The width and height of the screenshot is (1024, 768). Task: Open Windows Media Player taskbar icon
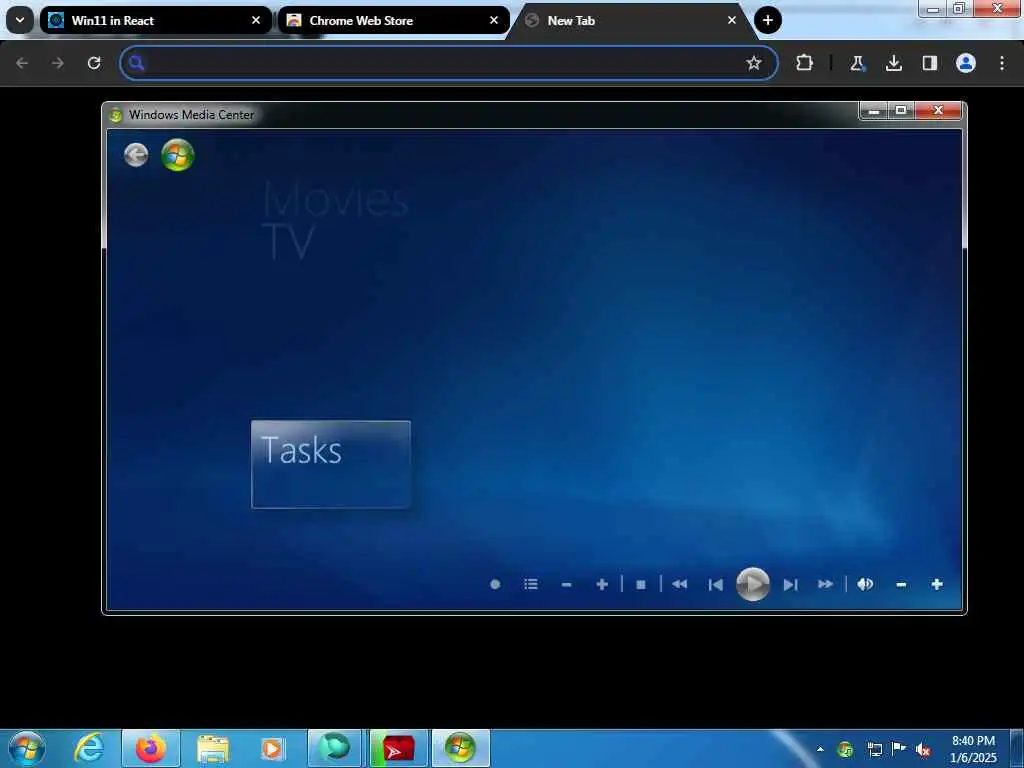click(272, 748)
